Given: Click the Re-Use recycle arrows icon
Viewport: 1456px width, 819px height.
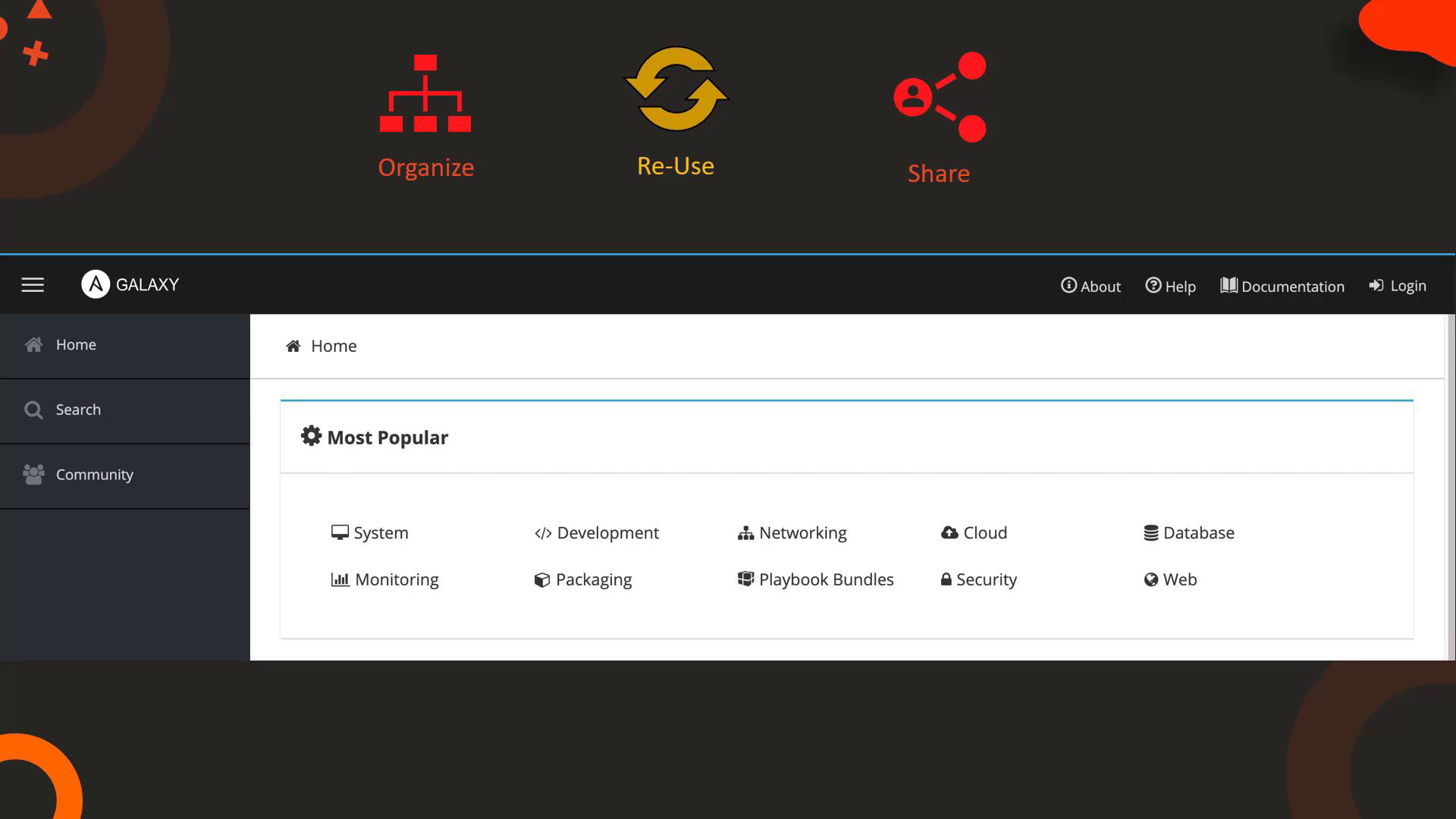Looking at the screenshot, I should [x=676, y=89].
